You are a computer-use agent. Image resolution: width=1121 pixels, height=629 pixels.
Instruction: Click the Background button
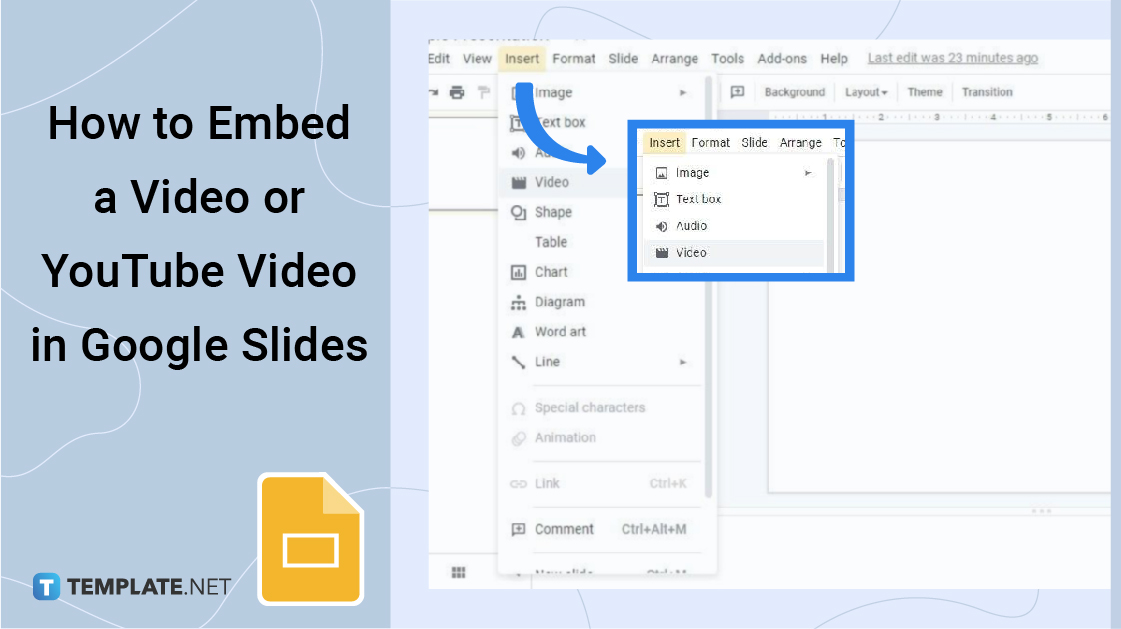click(x=794, y=92)
